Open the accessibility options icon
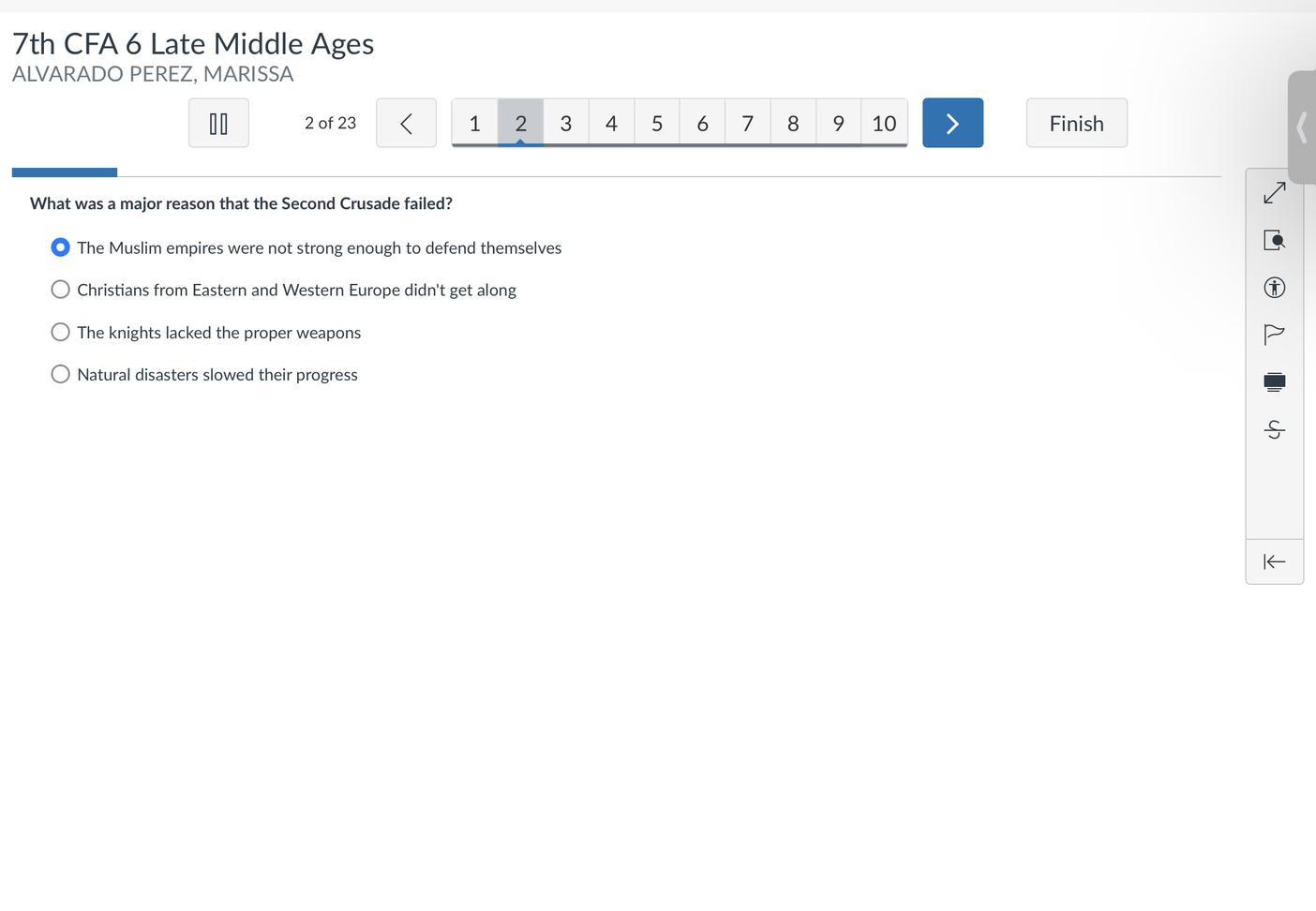Viewport: 1316px width, 911px height. tap(1274, 288)
